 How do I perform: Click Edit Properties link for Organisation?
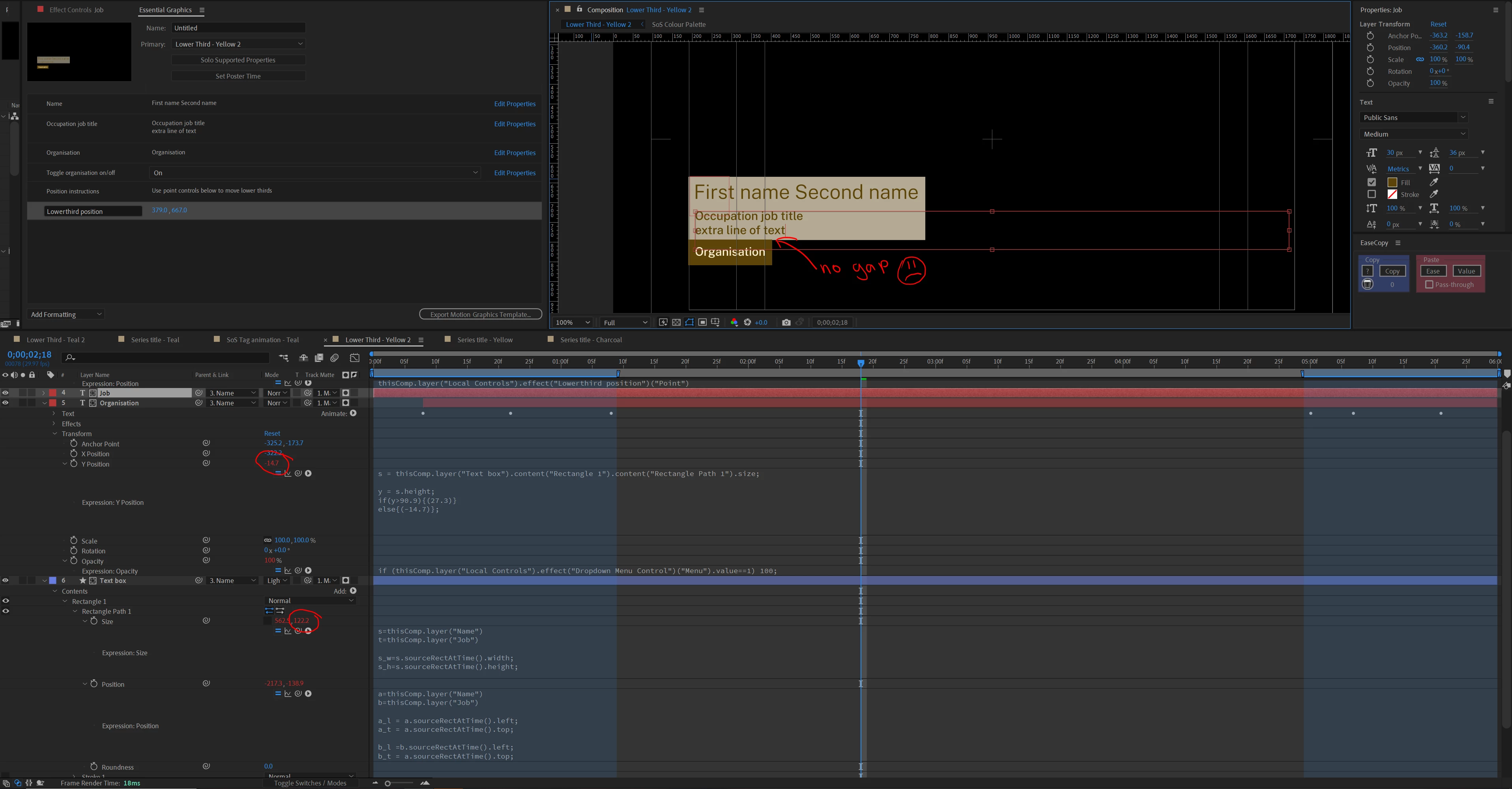coord(514,153)
